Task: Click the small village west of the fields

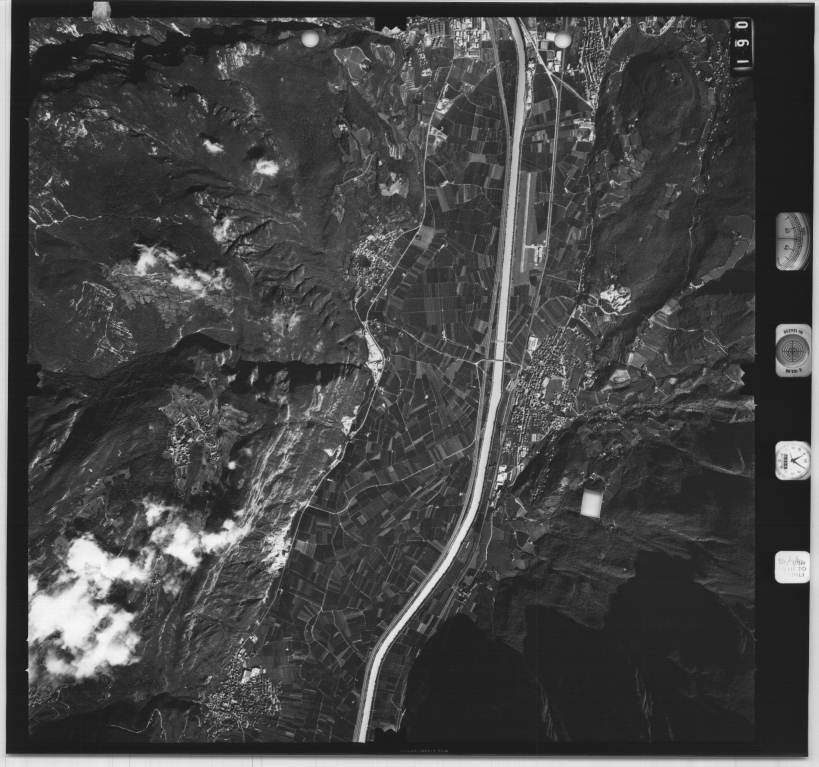Action: pyautogui.click(x=372, y=258)
